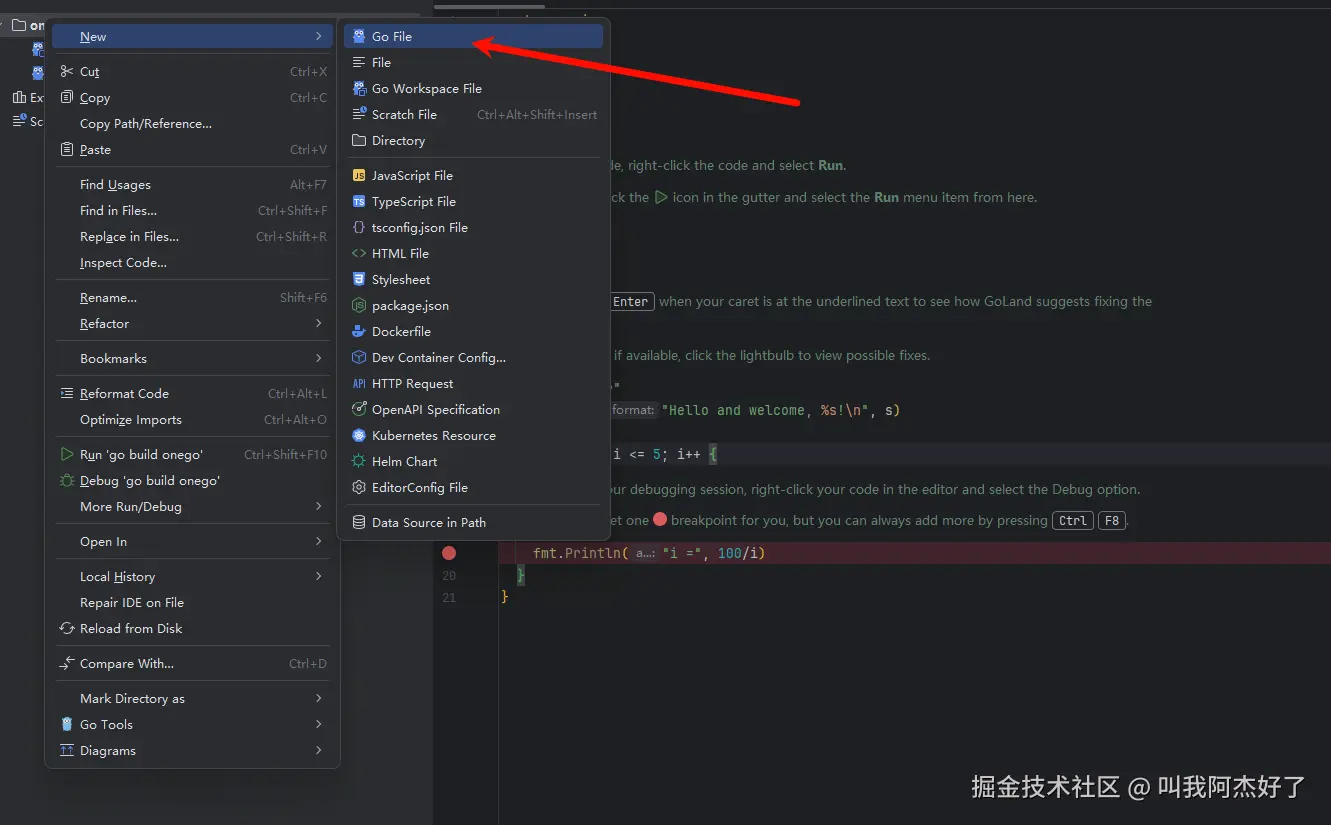Choose Find in Files menu entry
Image resolution: width=1331 pixels, height=825 pixels.
pos(193,210)
